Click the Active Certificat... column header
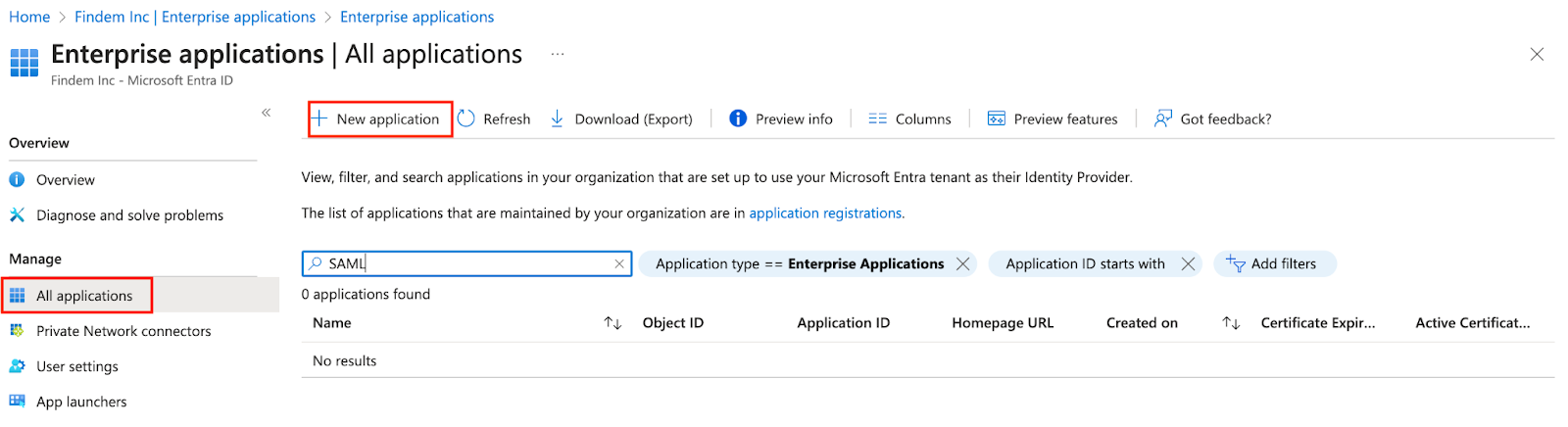This screenshot has width=1568, height=427. [x=1473, y=323]
